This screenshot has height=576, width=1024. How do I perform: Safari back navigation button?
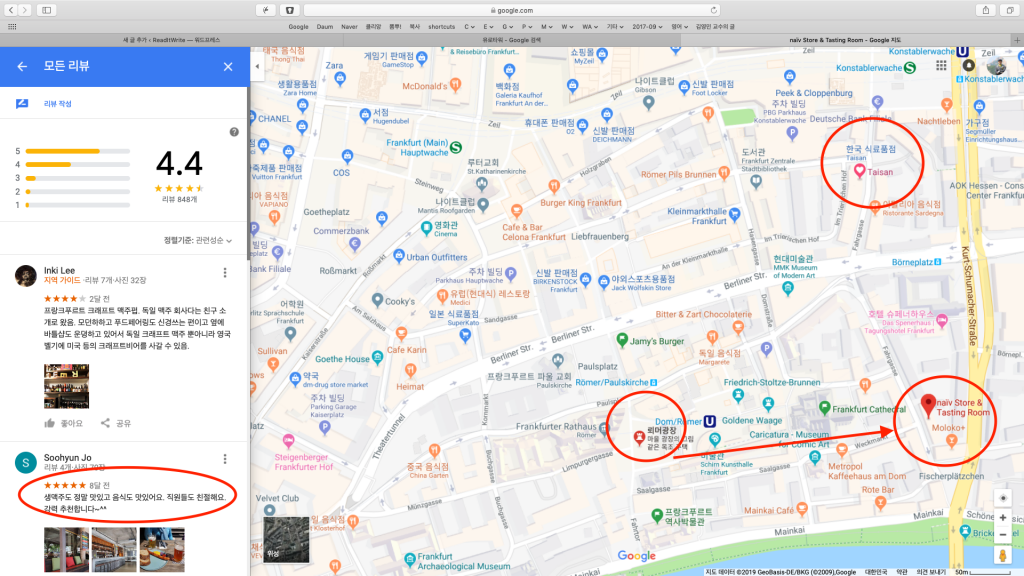click(x=11, y=10)
